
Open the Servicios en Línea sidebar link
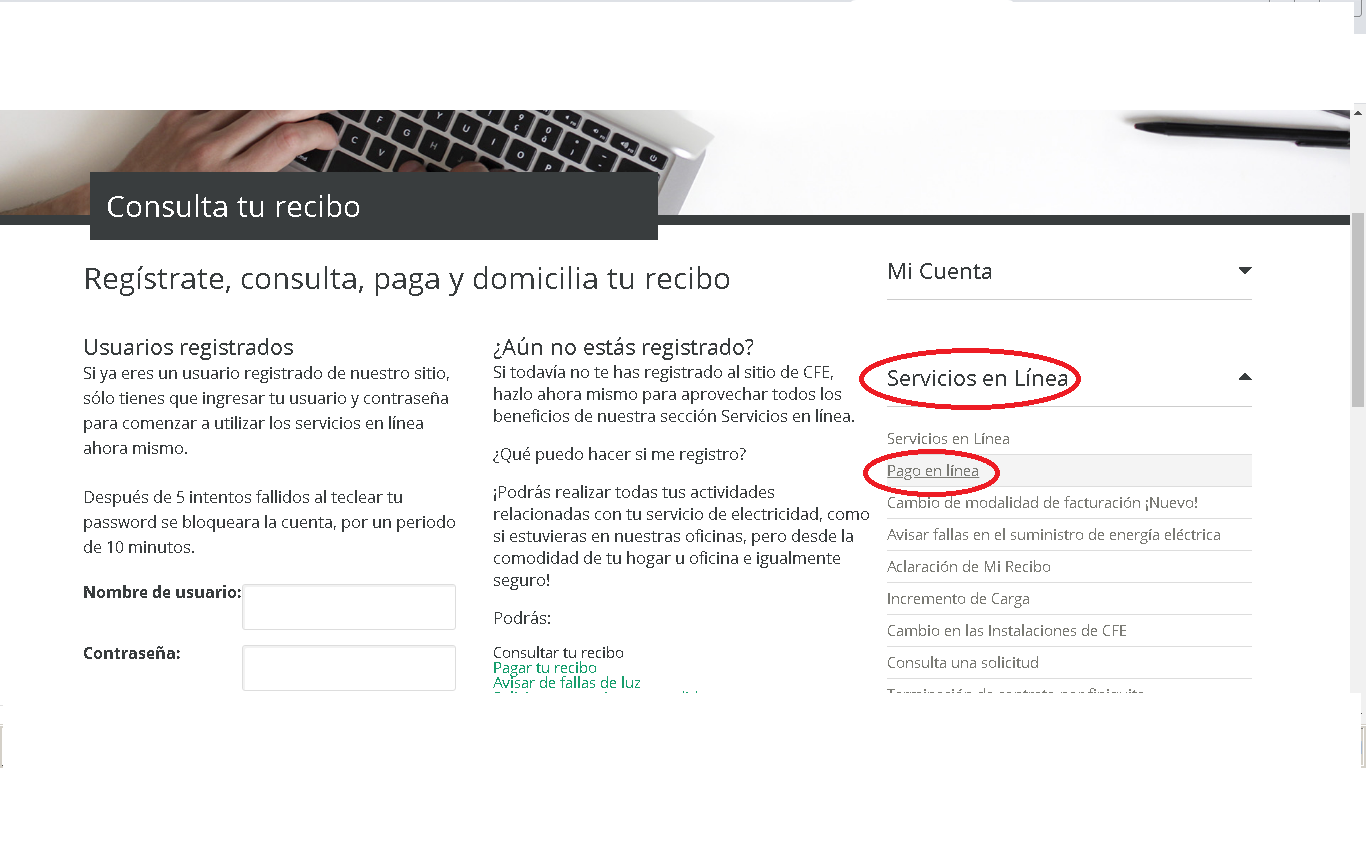(x=948, y=438)
